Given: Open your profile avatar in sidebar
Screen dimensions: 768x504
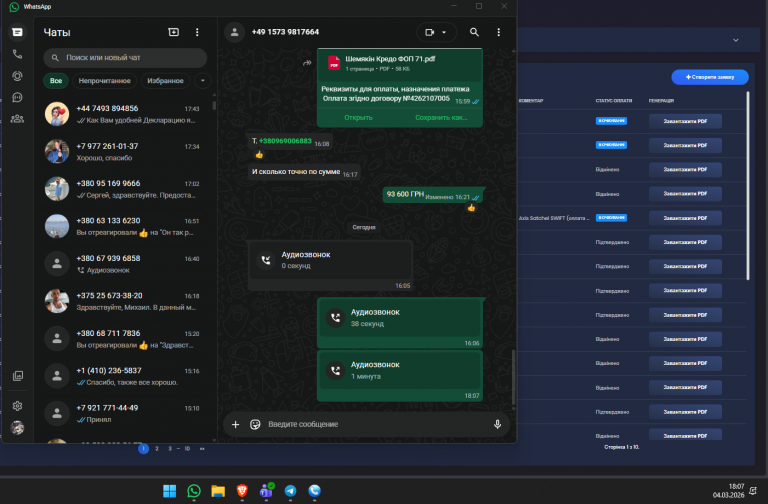Looking at the screenshot, I should click(x=18, y=428).
